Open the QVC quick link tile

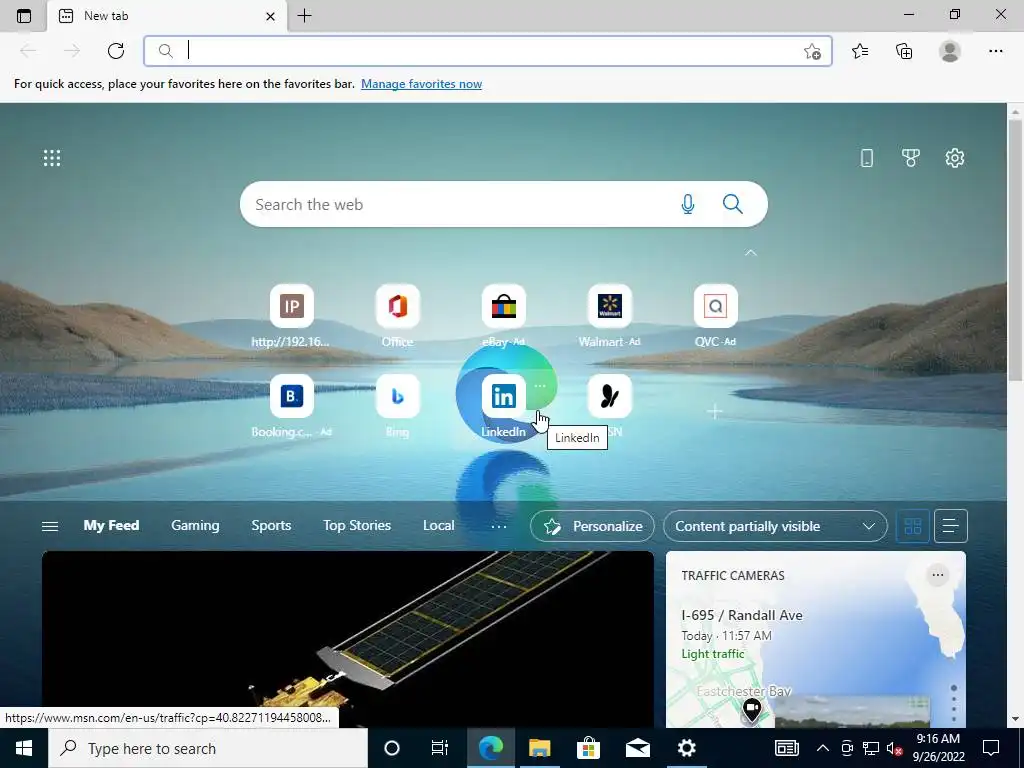tap(715, 315)
